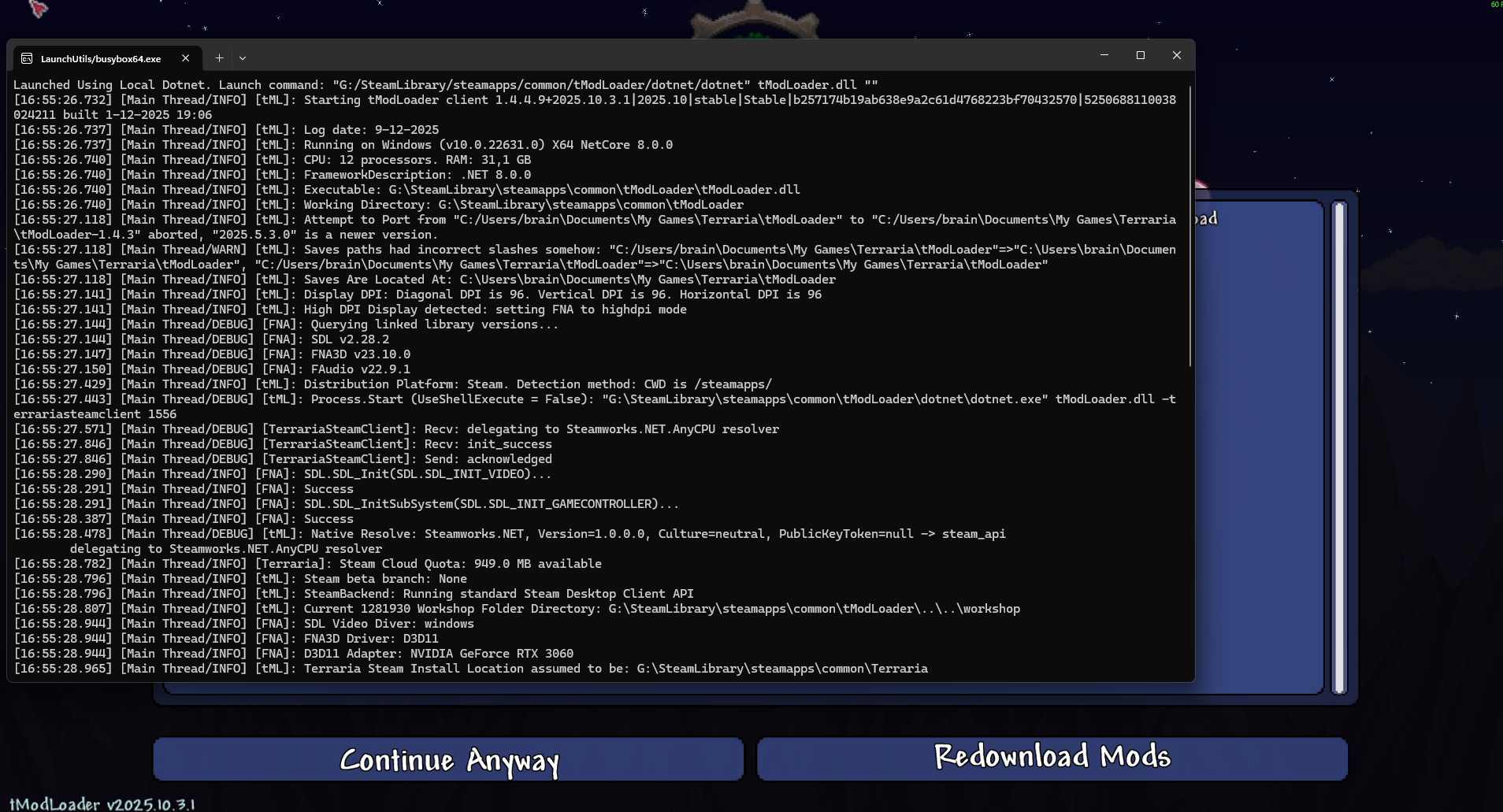Open a new terminal tab with the plus button
1503x812 pixels.
[219, 58]
